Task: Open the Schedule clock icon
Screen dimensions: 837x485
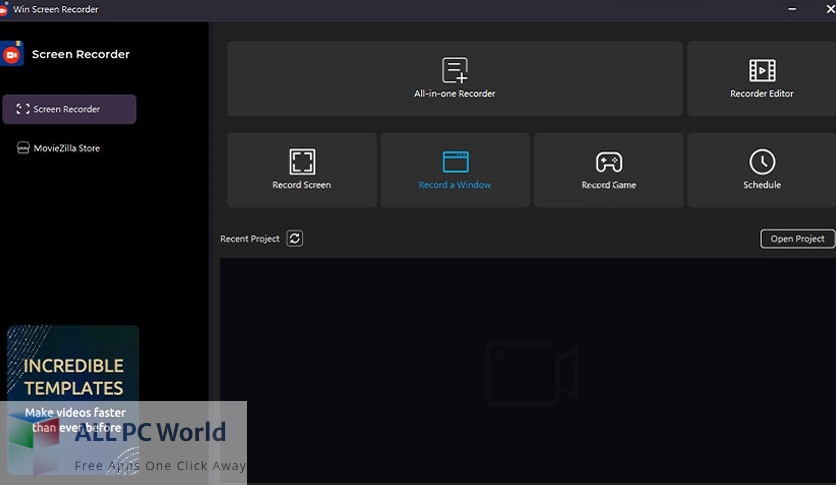Action: pyautogui.click(x=762, y=162)
